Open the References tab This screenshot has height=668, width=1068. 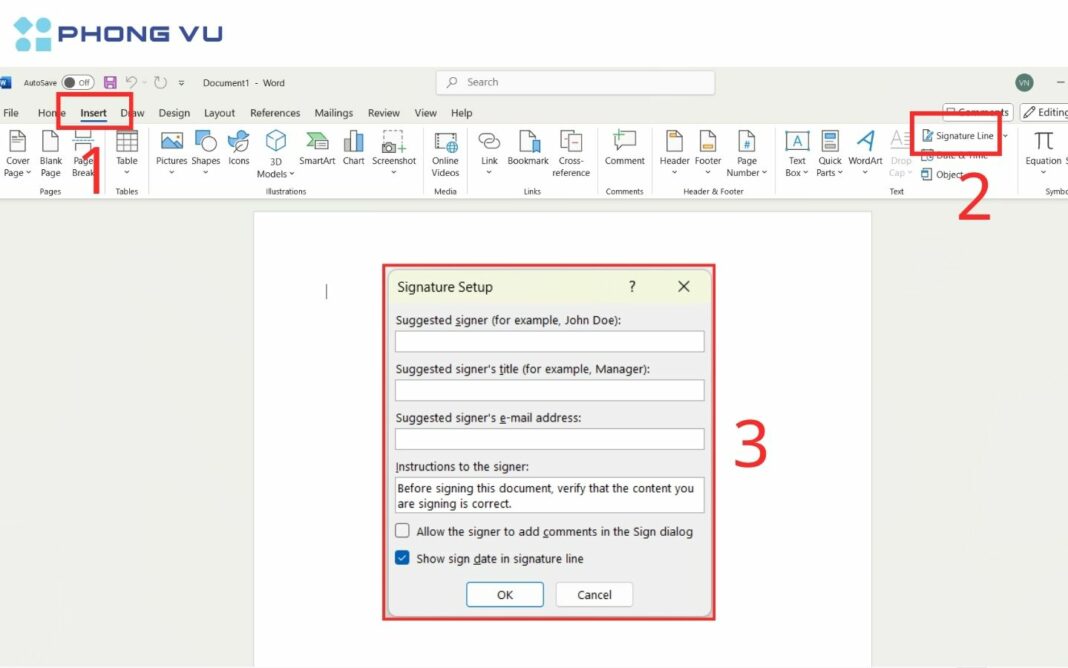[275, 113]
